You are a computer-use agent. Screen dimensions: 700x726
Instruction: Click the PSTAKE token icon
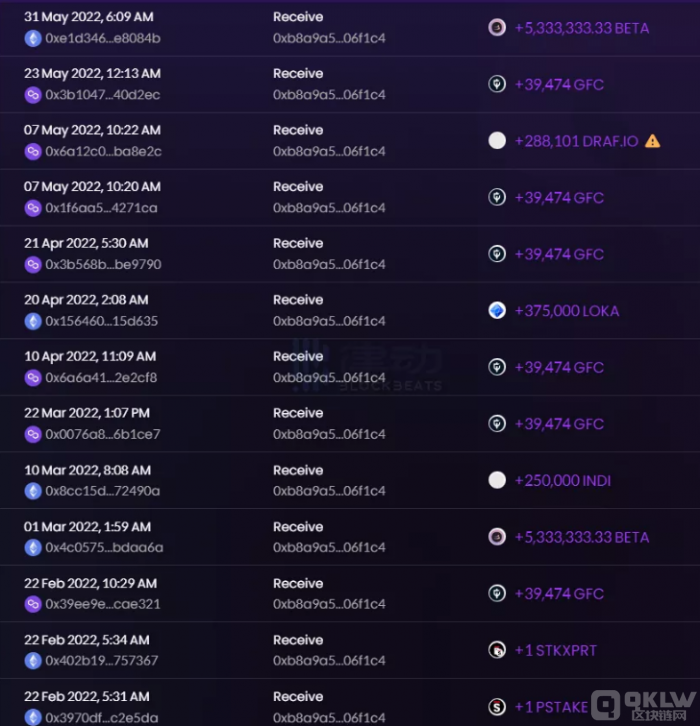[497, 707]
